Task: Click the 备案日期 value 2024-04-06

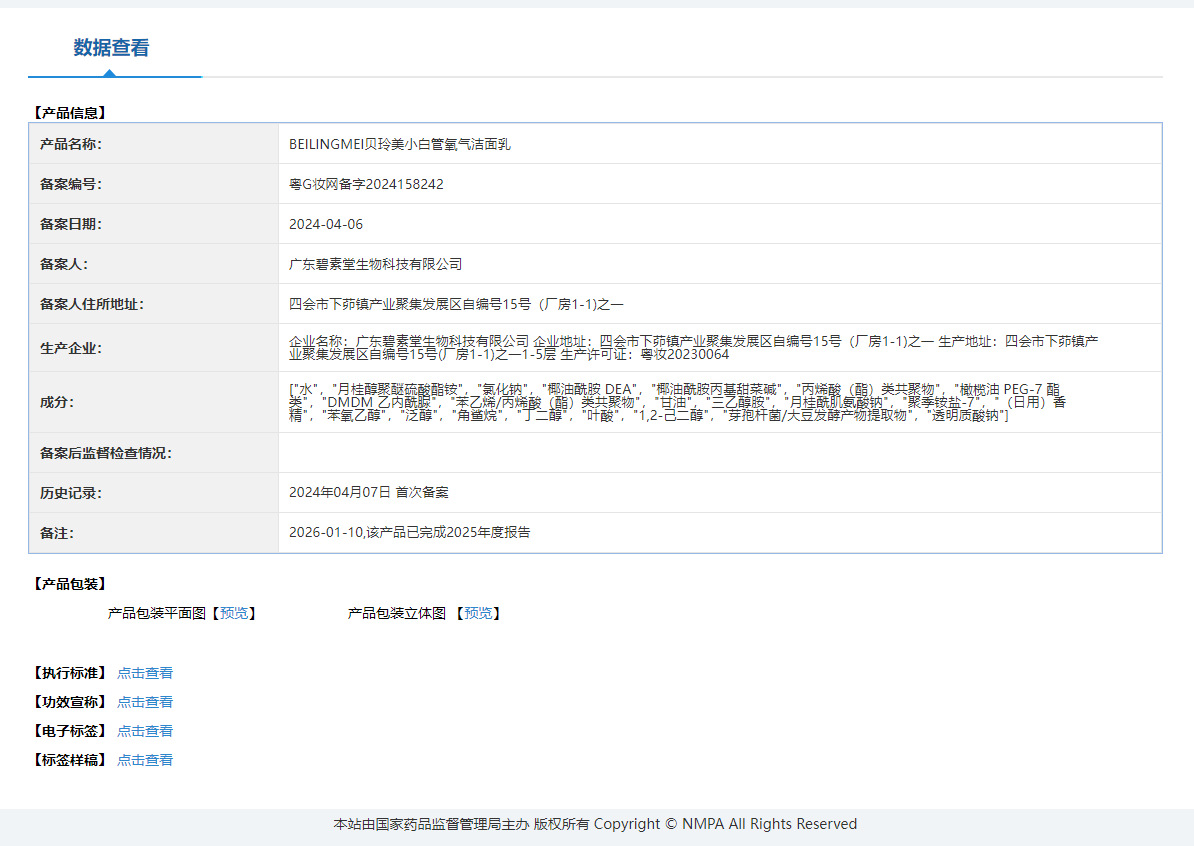Action: 326,225
